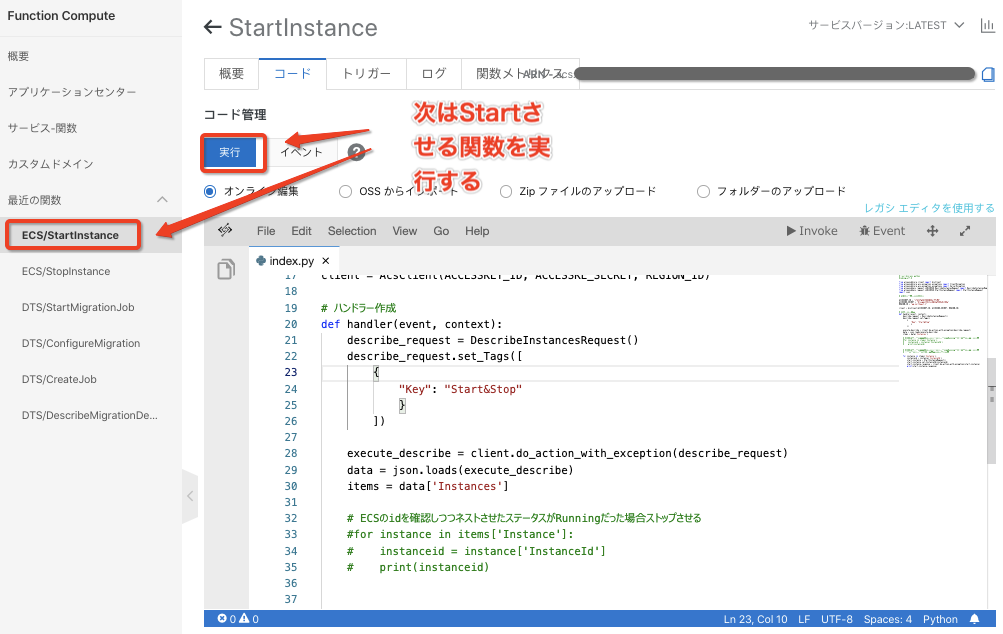Collapse the 最近の関数 section
The image size is (1003, 634).
click(x=163, y=200)
